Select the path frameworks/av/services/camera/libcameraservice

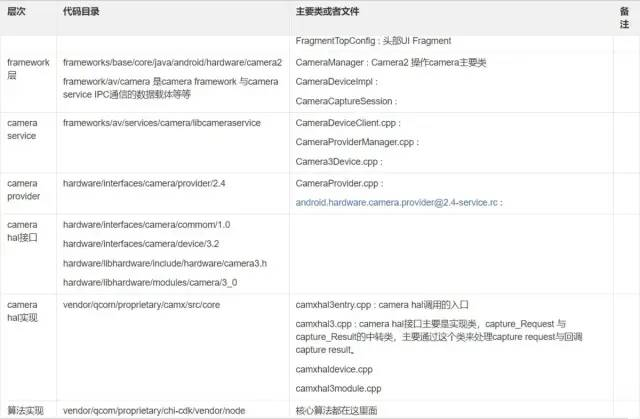click(162, 123)
